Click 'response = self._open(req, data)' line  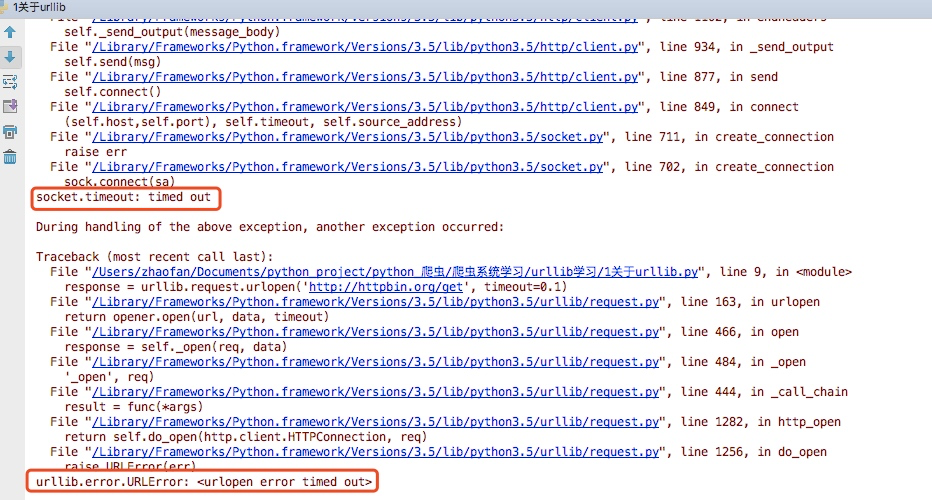pos(175,347)
